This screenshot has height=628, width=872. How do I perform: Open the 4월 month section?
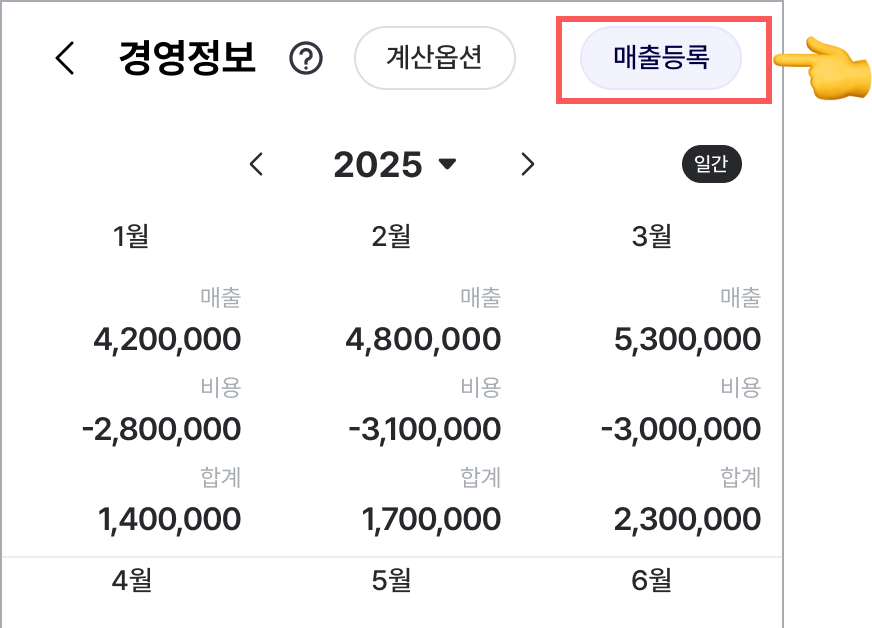[132, 580]
